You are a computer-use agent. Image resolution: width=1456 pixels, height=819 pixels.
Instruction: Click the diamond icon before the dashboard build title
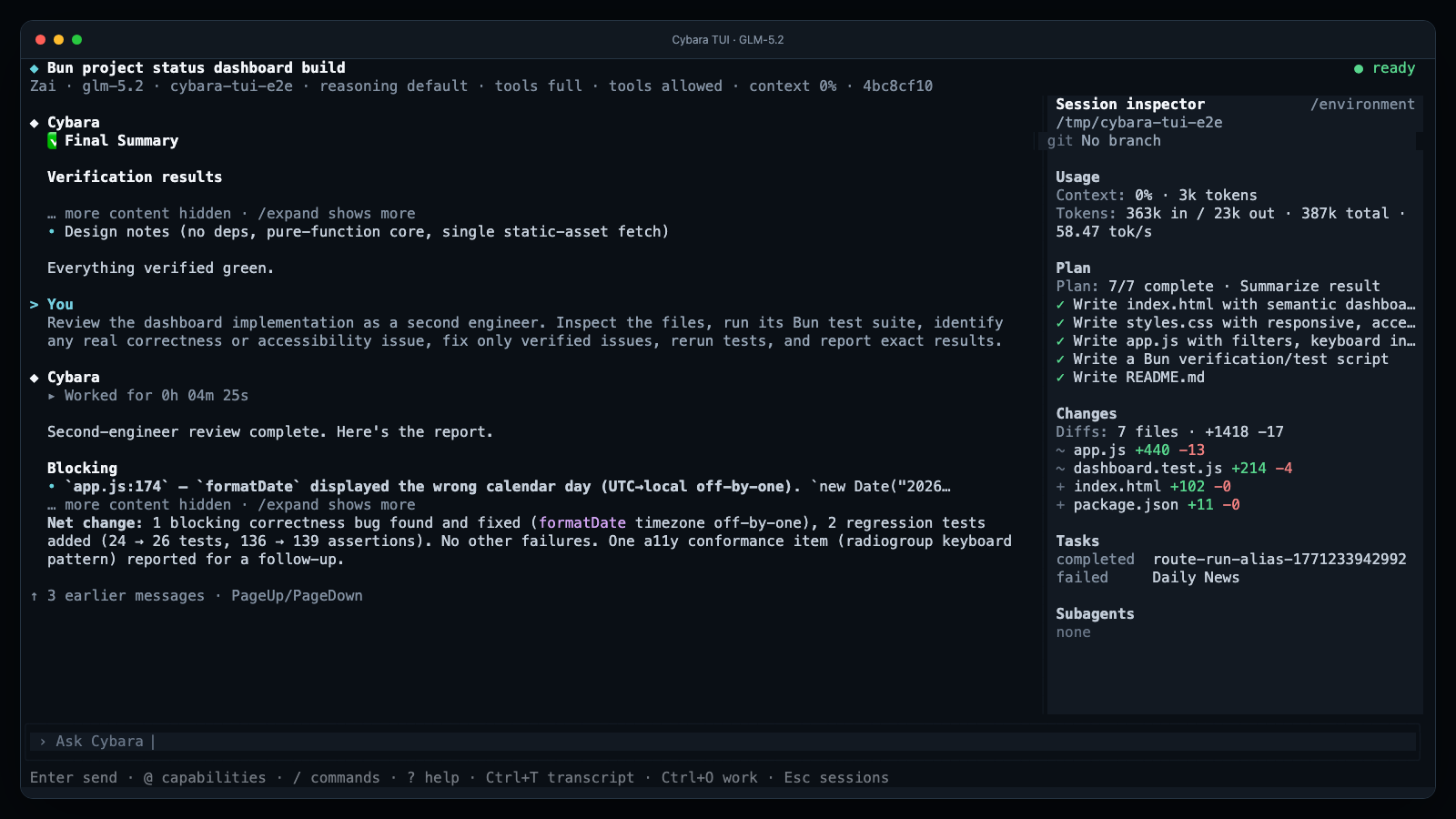pos(35,68)
